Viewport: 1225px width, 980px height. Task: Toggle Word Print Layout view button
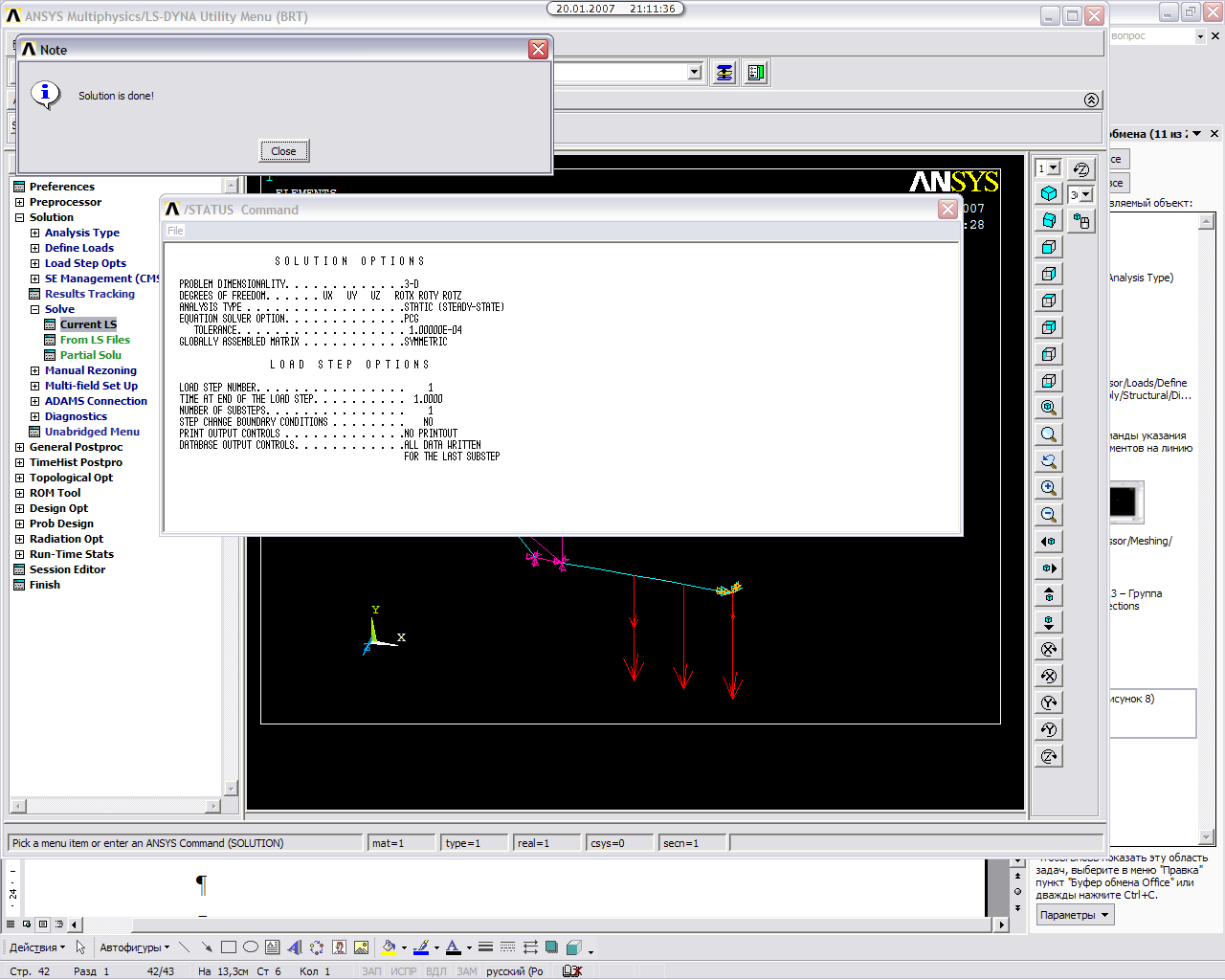(x=43, y=924)
